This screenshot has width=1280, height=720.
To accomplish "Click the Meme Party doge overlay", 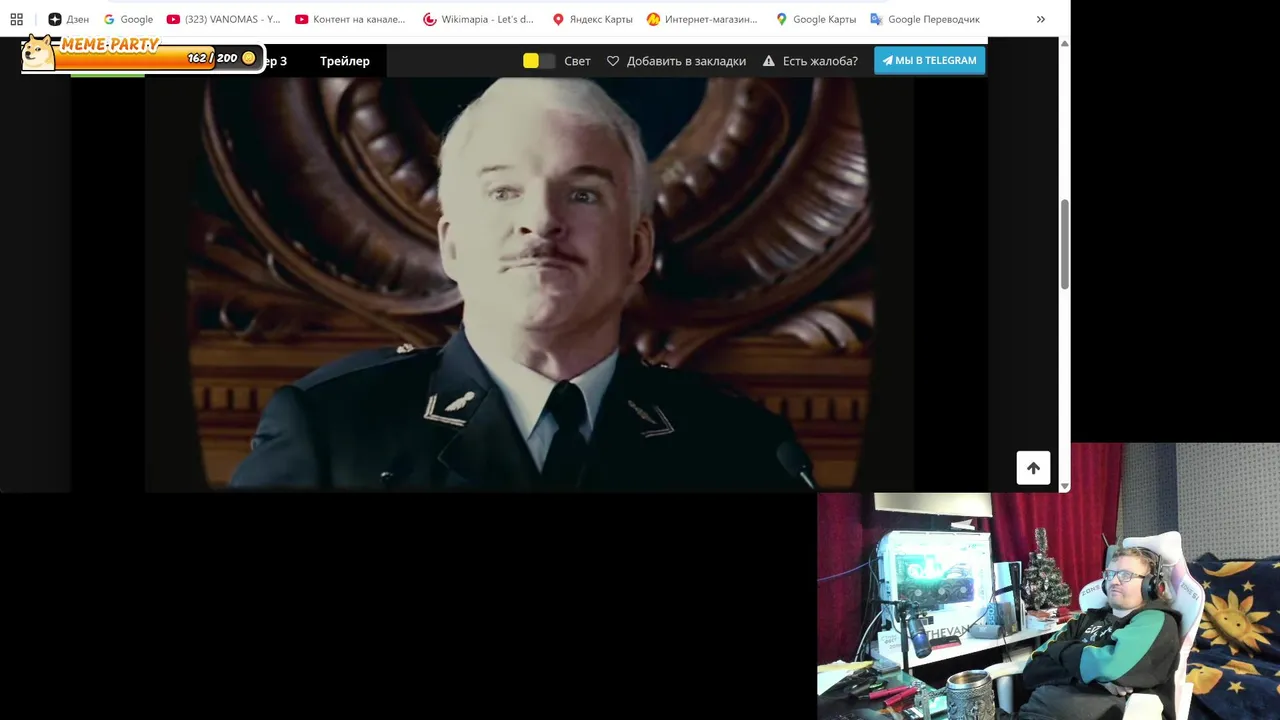I will point(38,53).
